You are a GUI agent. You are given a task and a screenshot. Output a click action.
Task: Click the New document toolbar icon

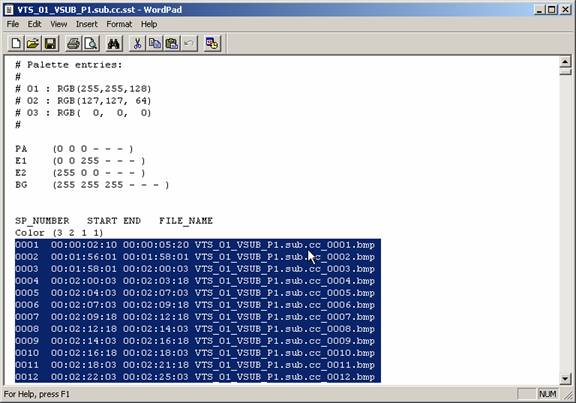click(16, 44)
